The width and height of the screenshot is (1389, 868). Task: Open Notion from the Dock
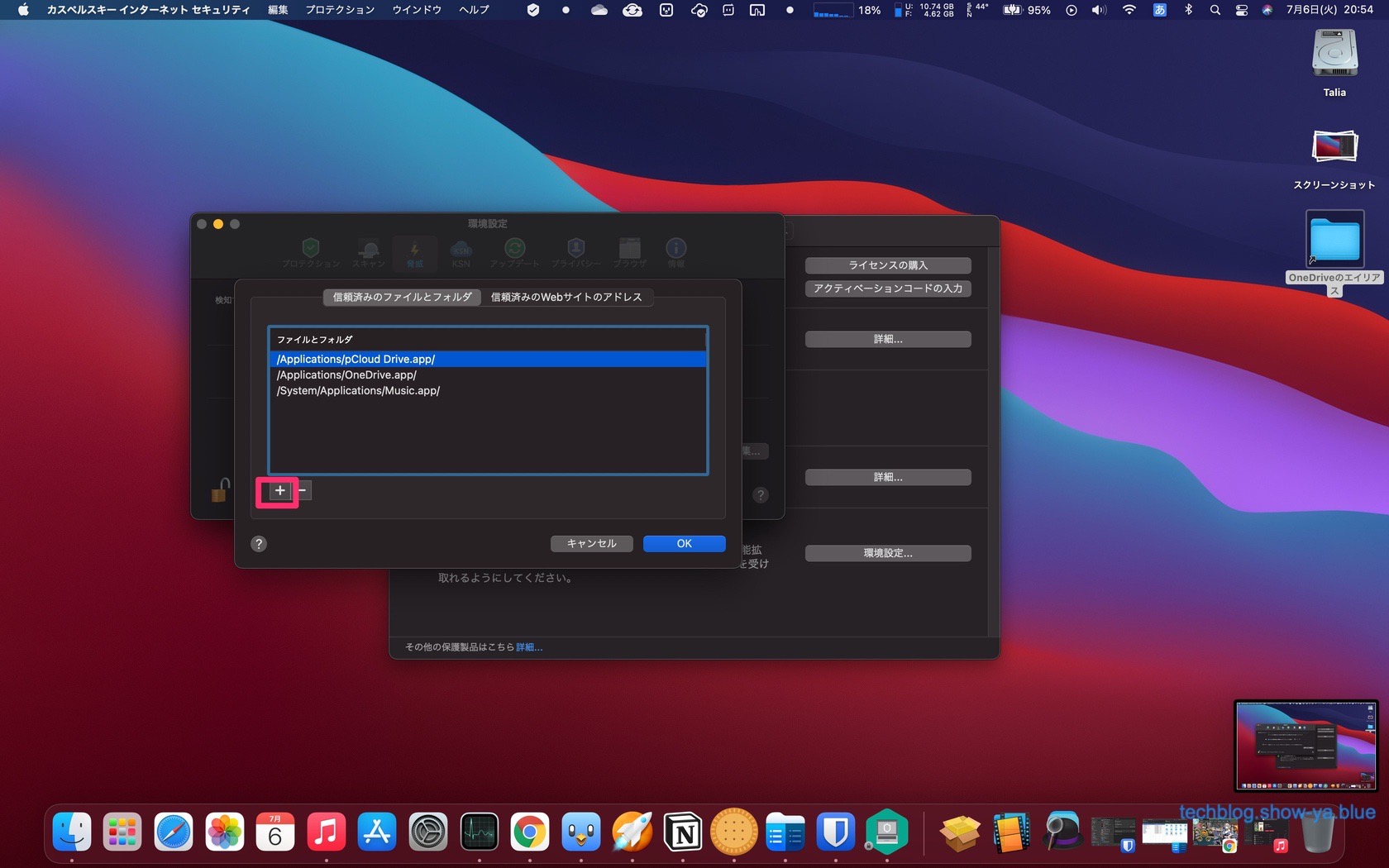683,832
